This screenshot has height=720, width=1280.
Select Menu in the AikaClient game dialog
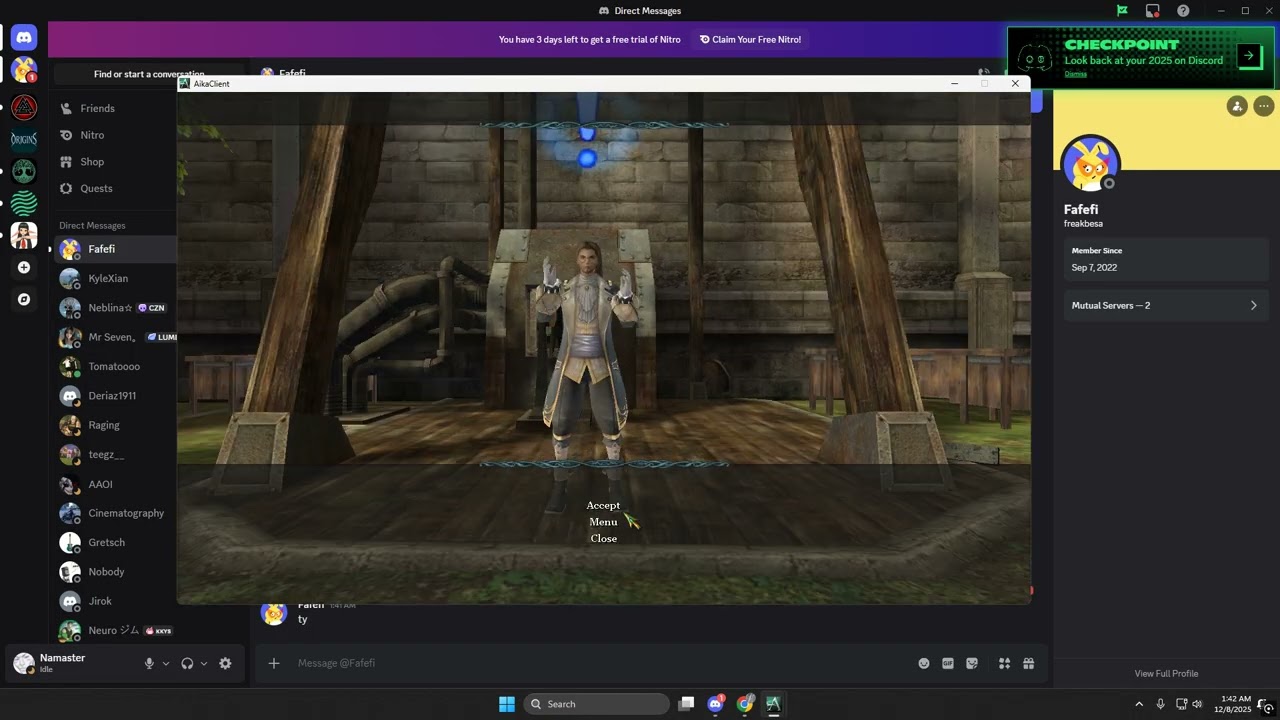point(603,522)
